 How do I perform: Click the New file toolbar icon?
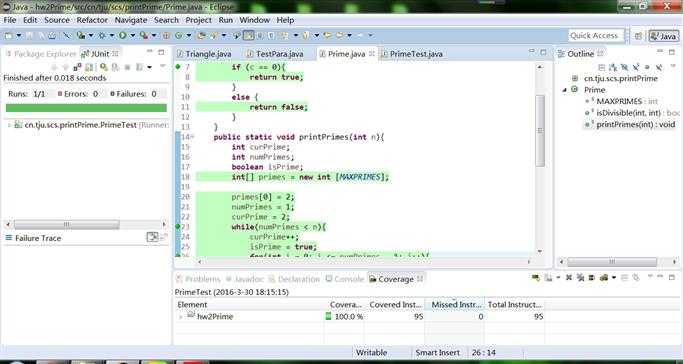pyautogui.click(x=9, y=35)
